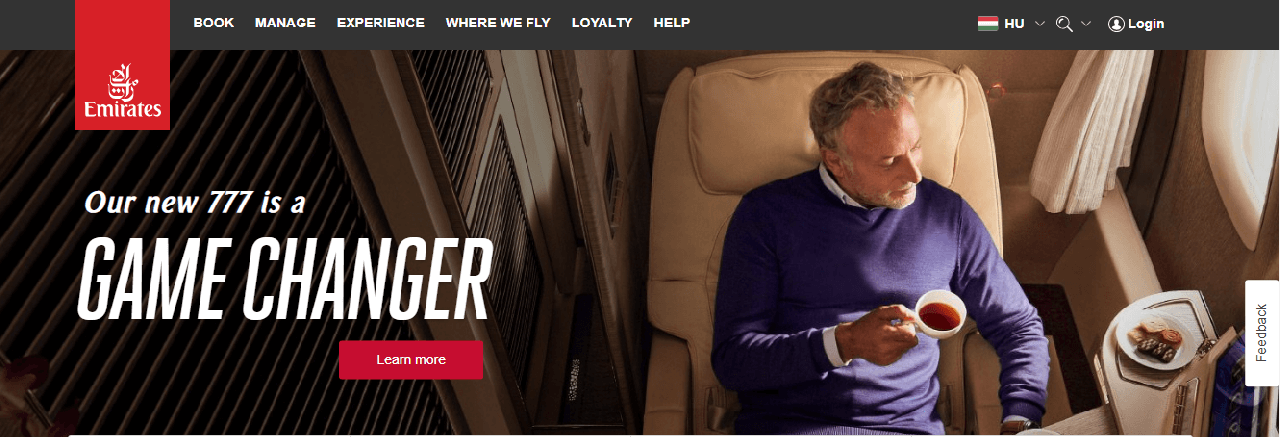Open the WHERE WE FLY menu

(x=498, y=23)
